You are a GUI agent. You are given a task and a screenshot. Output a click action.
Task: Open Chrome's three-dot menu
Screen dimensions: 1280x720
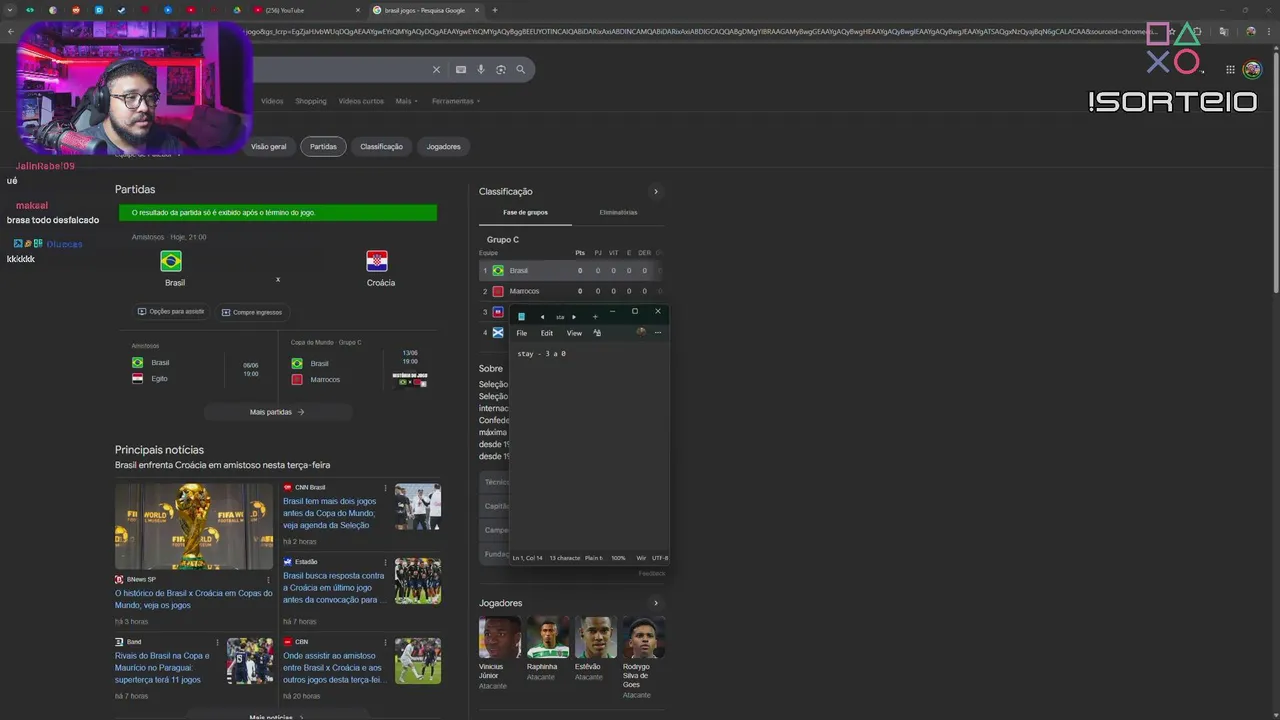point(1269,31)
